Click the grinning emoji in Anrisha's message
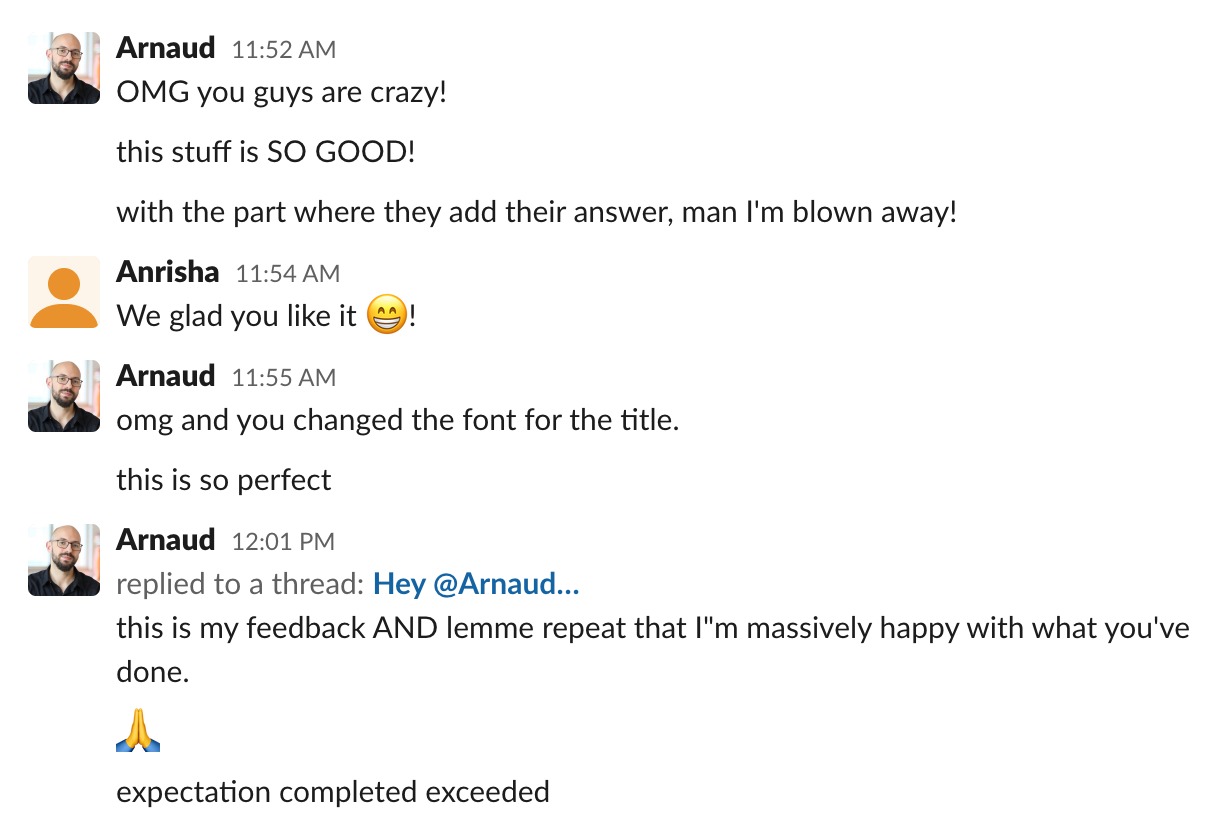This screenshot has width=1220, height=836. 387,317
